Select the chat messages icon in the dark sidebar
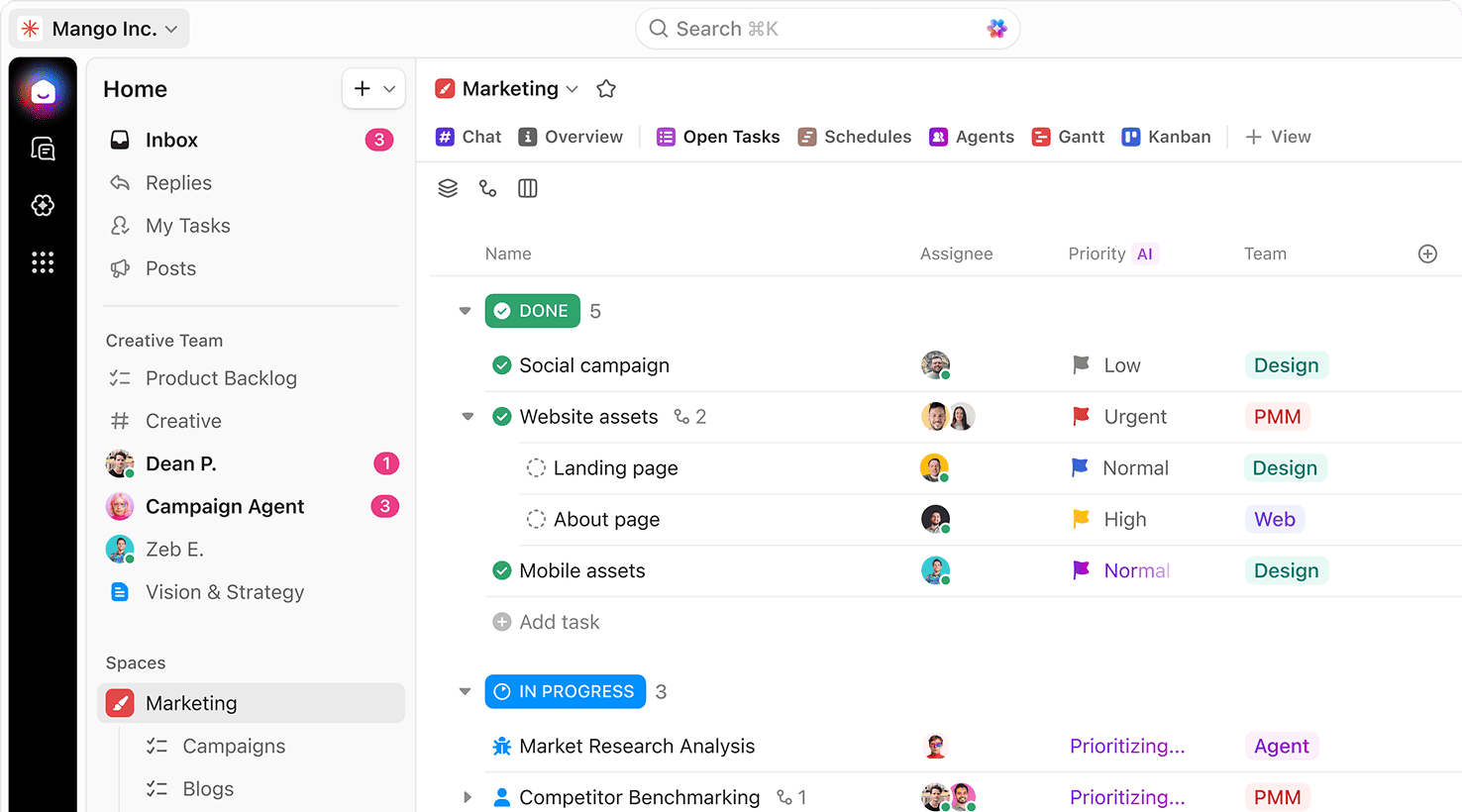This screenshot has height=812, width=1462. point(42,148)
